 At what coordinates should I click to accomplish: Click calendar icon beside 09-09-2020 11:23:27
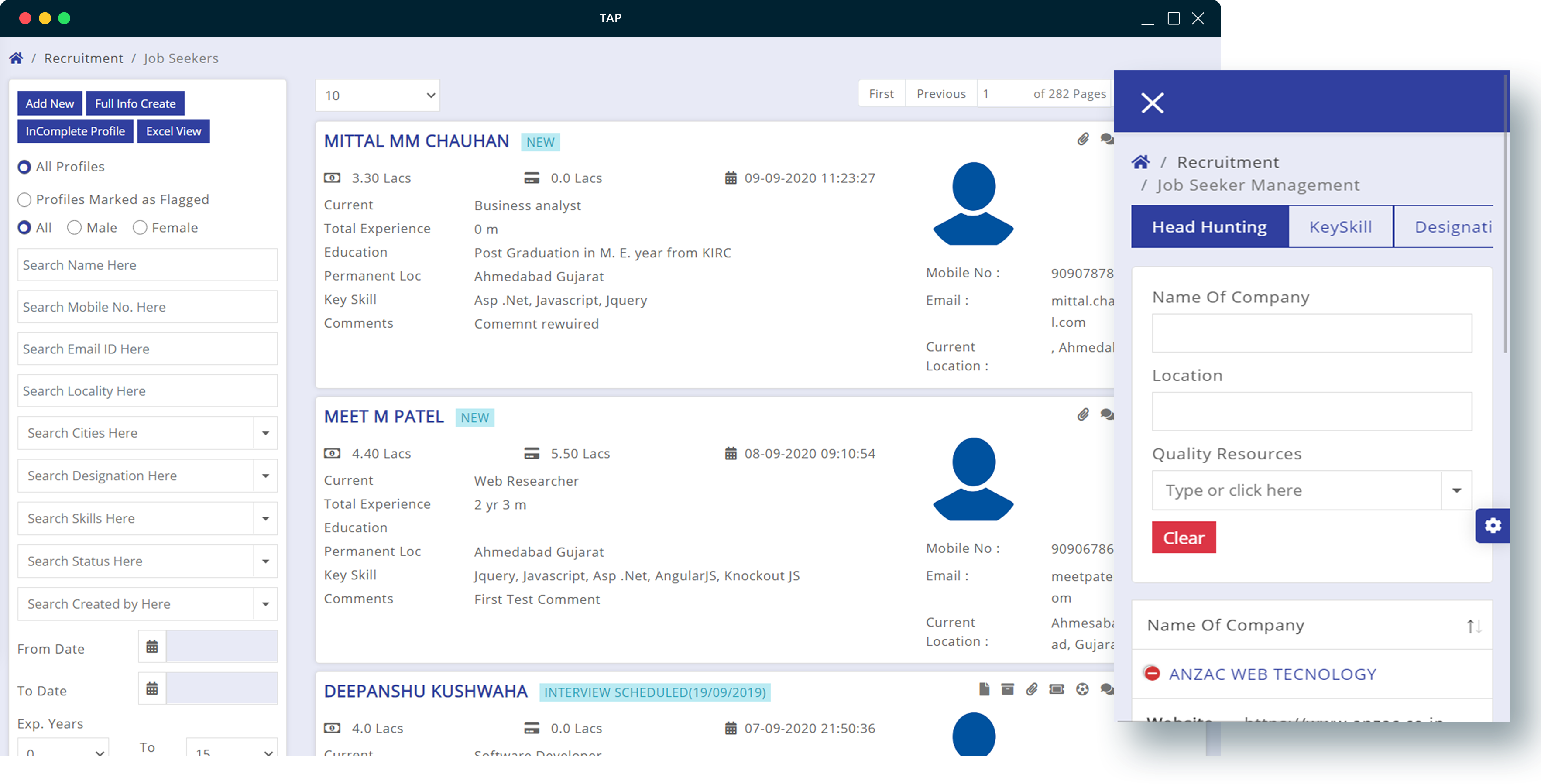(731, 178)
